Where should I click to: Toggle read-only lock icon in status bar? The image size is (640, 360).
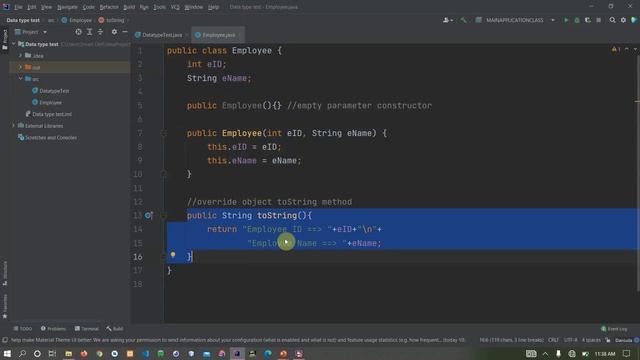point(608,340)
